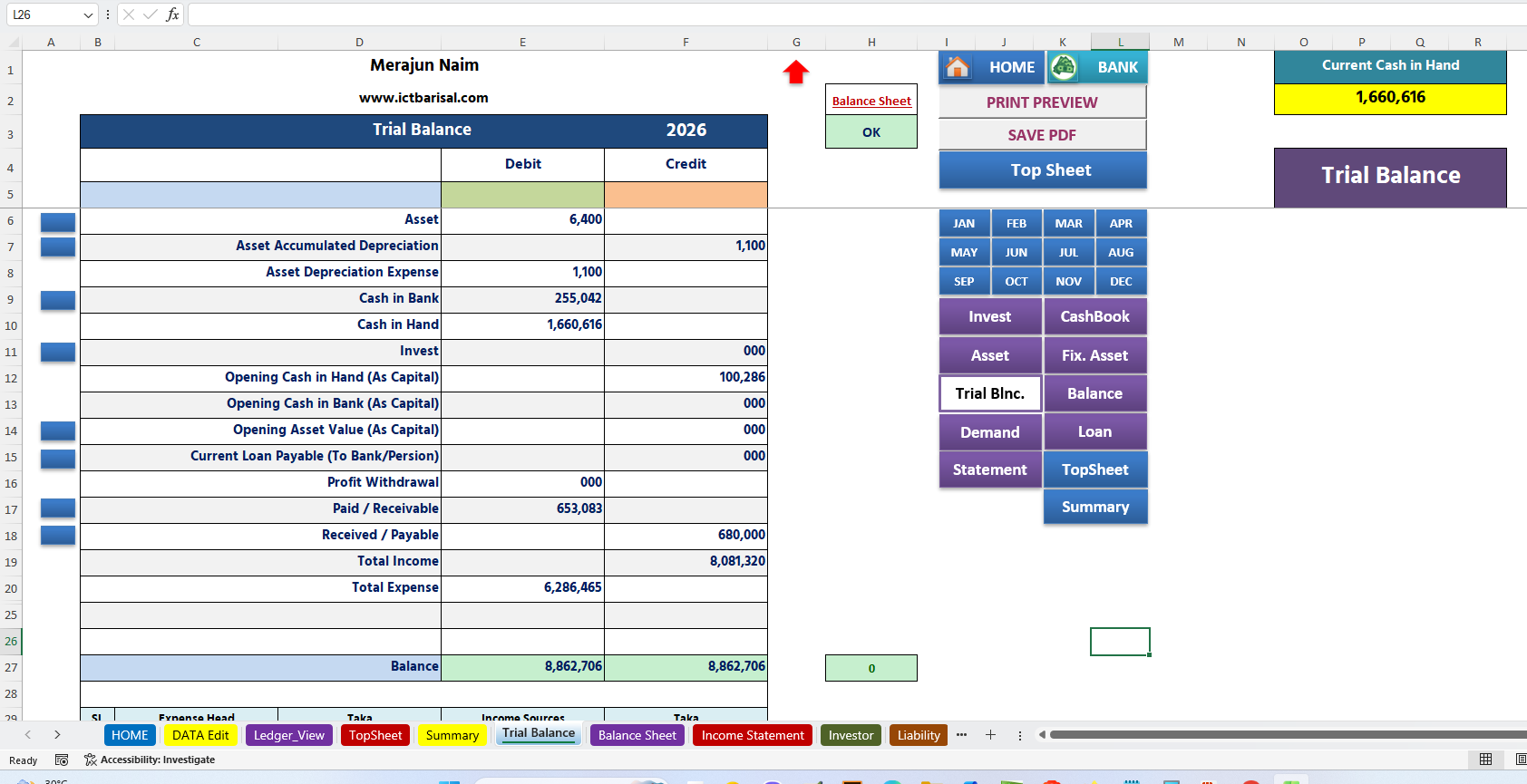Click Total Expense 6,286,465 cell
Viewport: 1527px width, 784px height.
[522, 588]
